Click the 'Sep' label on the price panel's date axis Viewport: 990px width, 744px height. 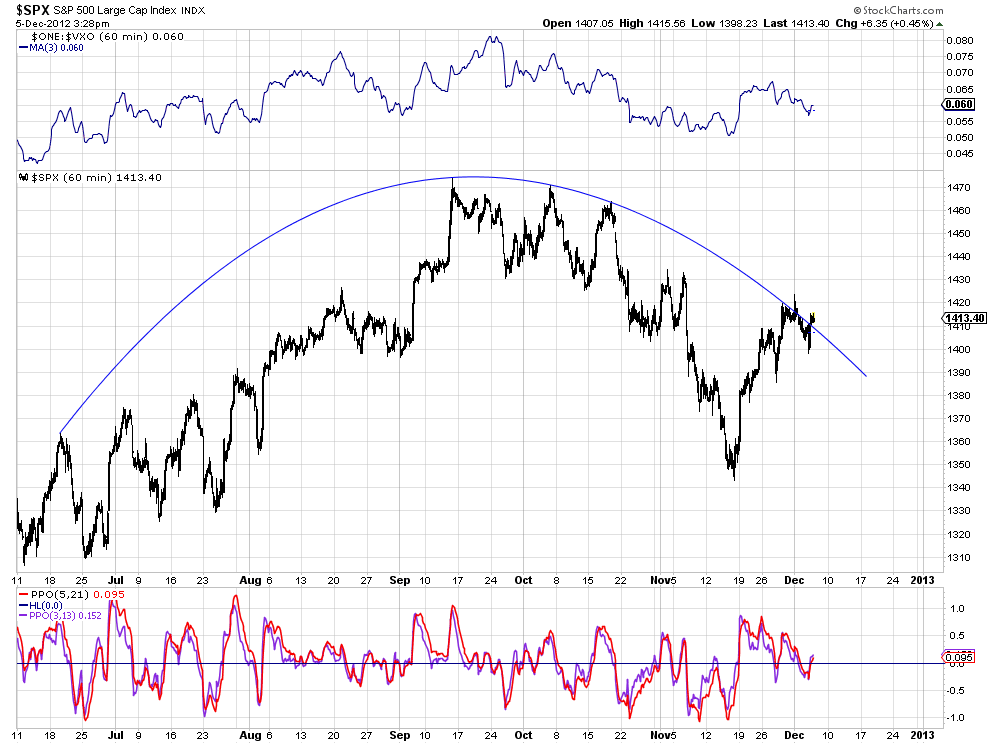click(400, 580)
